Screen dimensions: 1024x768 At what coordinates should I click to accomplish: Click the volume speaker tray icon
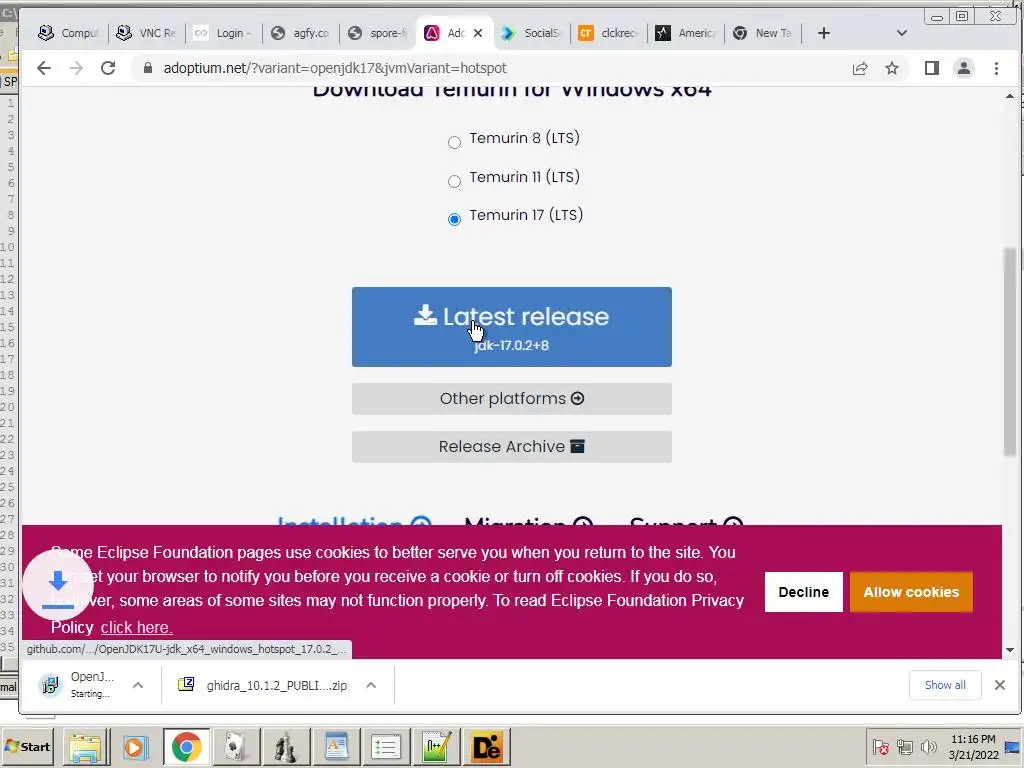[x=928, y=747]
